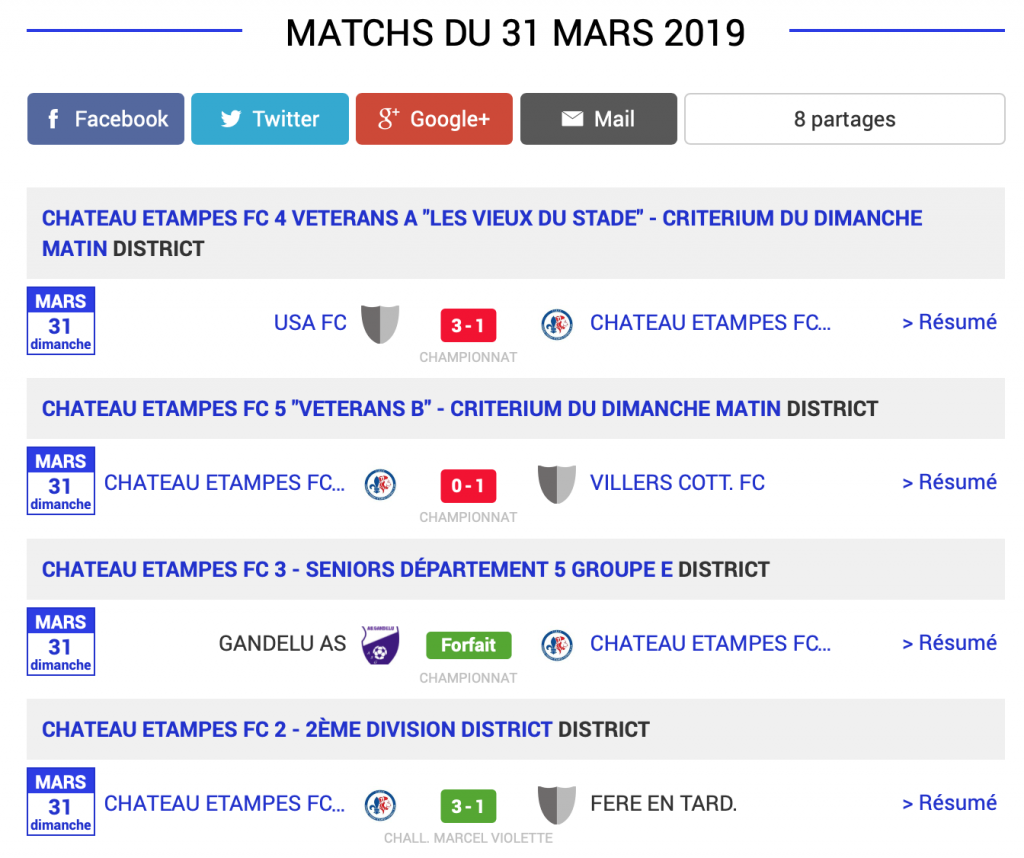1024x858 pixels.
Task: Click the red 3-1 score badge
Action: click(x=468, y=326)
